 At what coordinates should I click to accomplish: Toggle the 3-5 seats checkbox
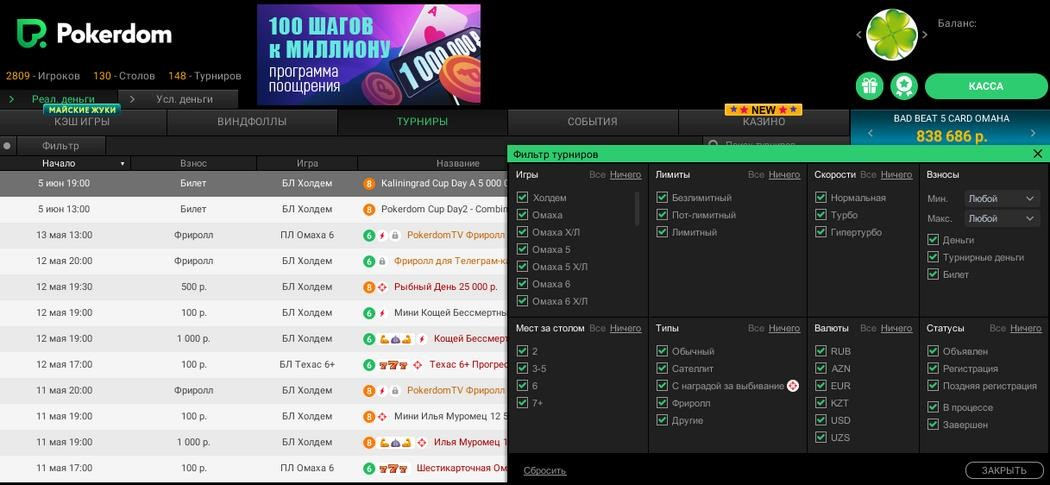pos(523,368)
